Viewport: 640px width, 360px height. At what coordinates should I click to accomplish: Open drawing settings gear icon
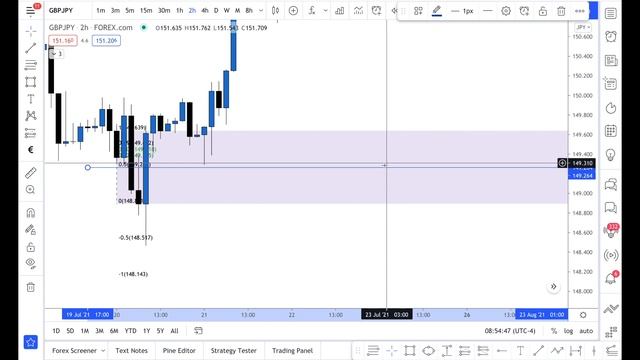pyautogui.click(x=506, y=11)
